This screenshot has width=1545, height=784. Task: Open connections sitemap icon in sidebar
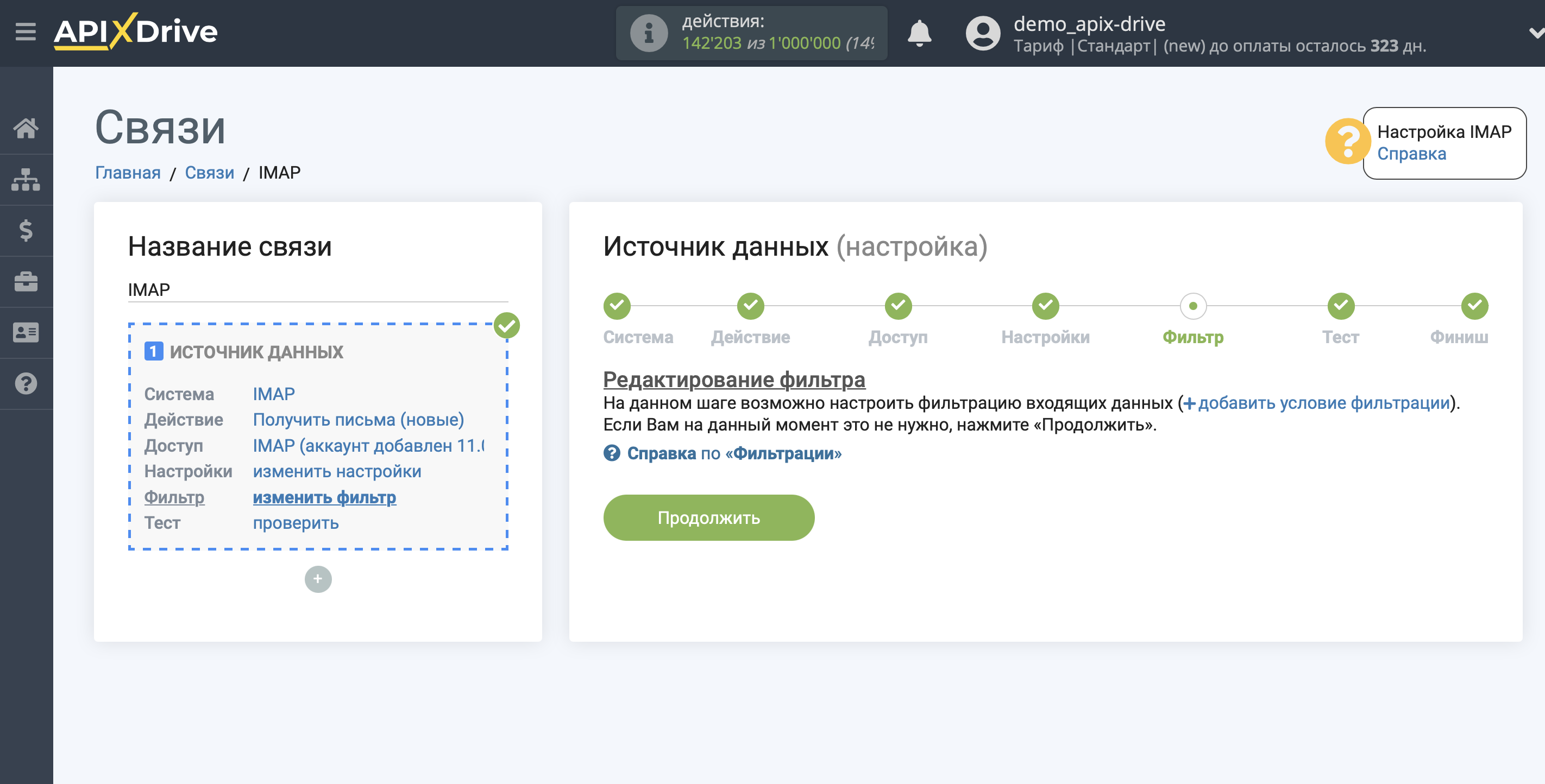26,179
